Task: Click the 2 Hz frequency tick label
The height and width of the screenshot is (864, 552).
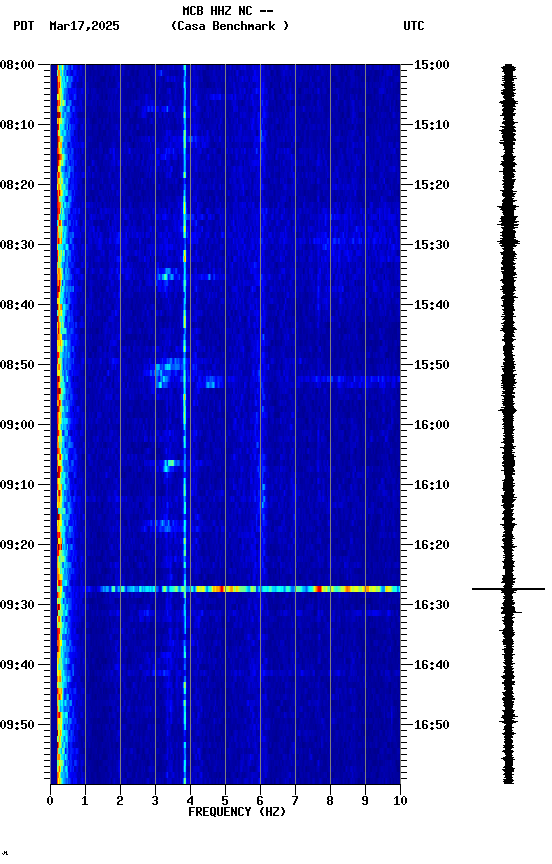Action: (120, 801)
